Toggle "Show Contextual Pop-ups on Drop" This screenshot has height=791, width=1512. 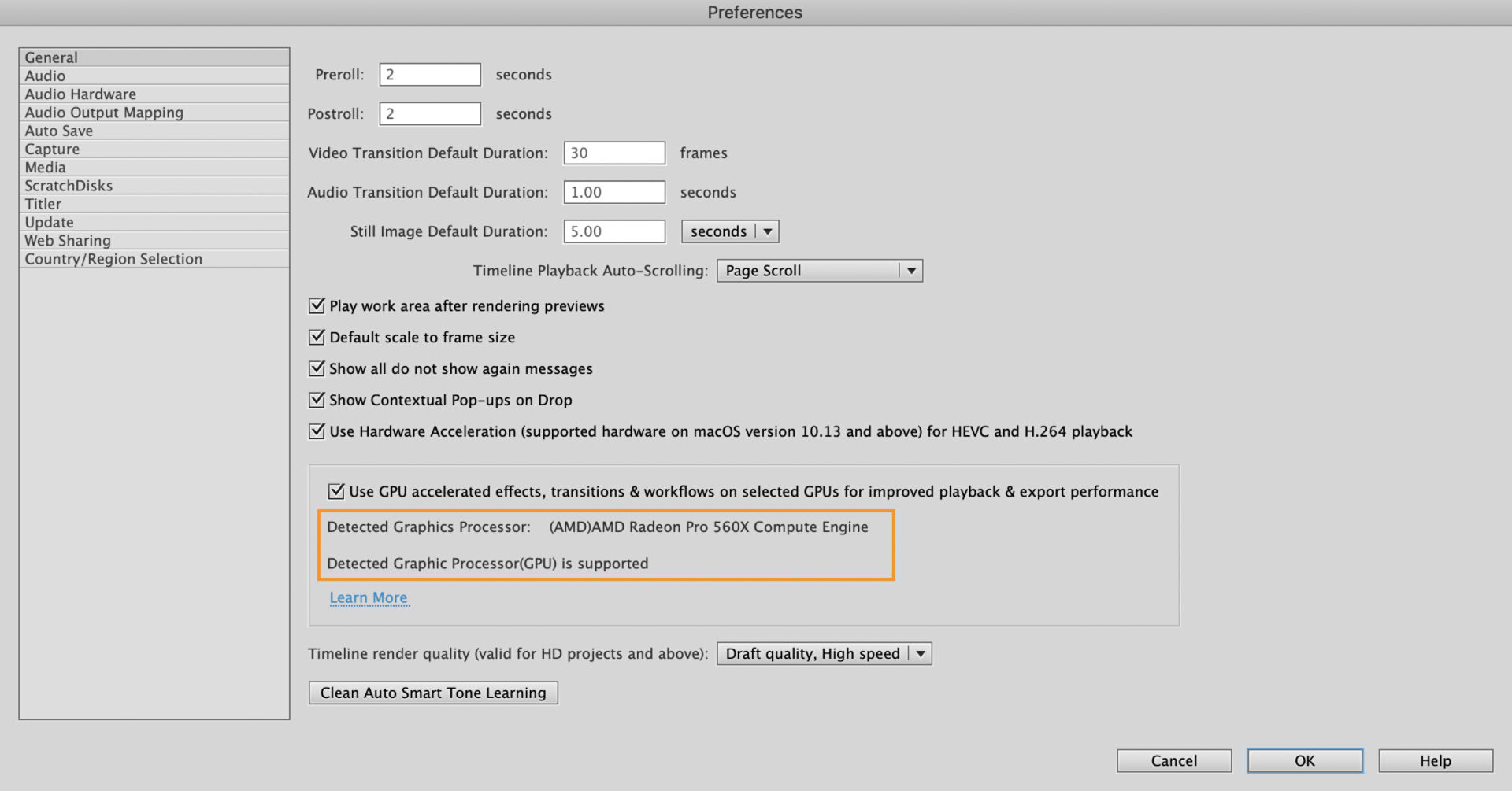pos(316,400)
